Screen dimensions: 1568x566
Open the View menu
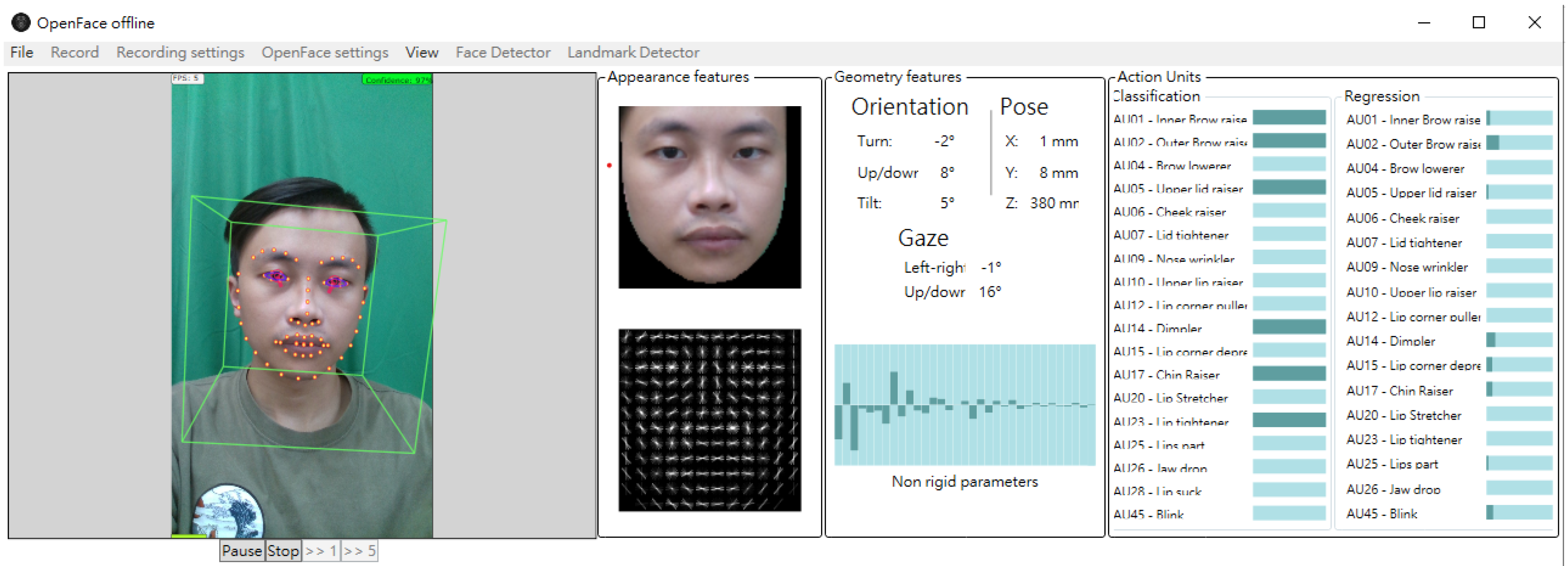pyautogui.click(x=421, y=53)
